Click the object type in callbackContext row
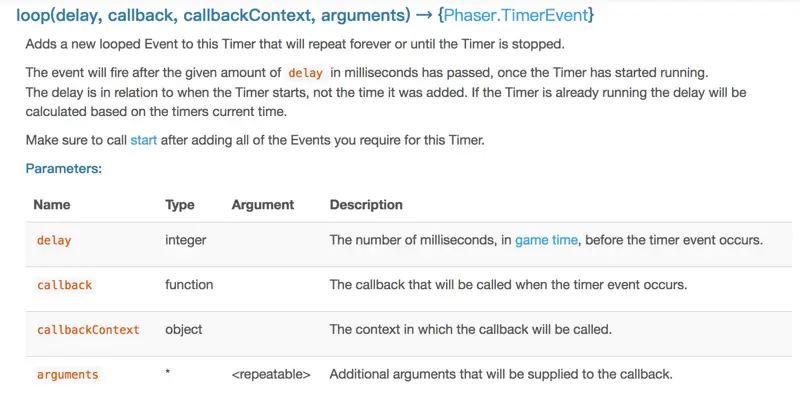Viewport: 800px width, 410px height. 184,329
